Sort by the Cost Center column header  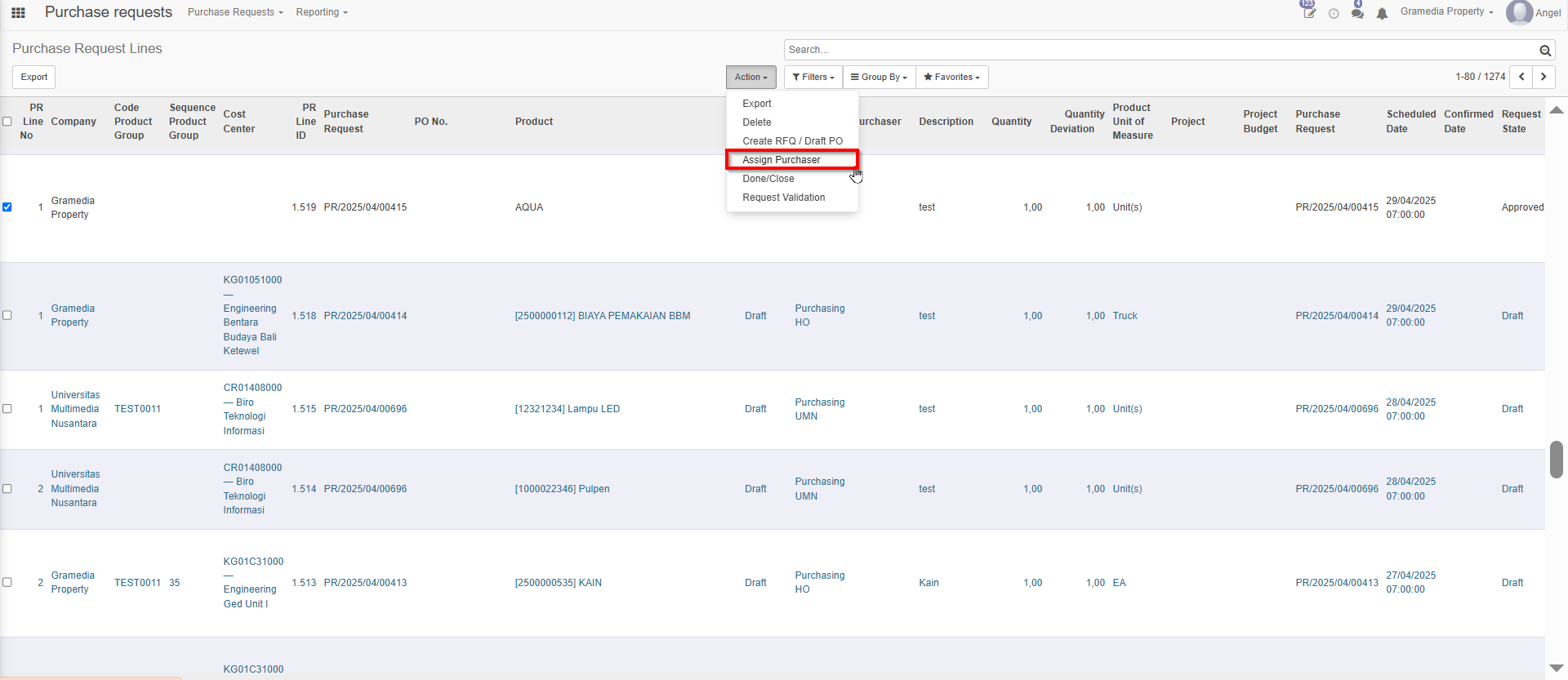(239, 122)
